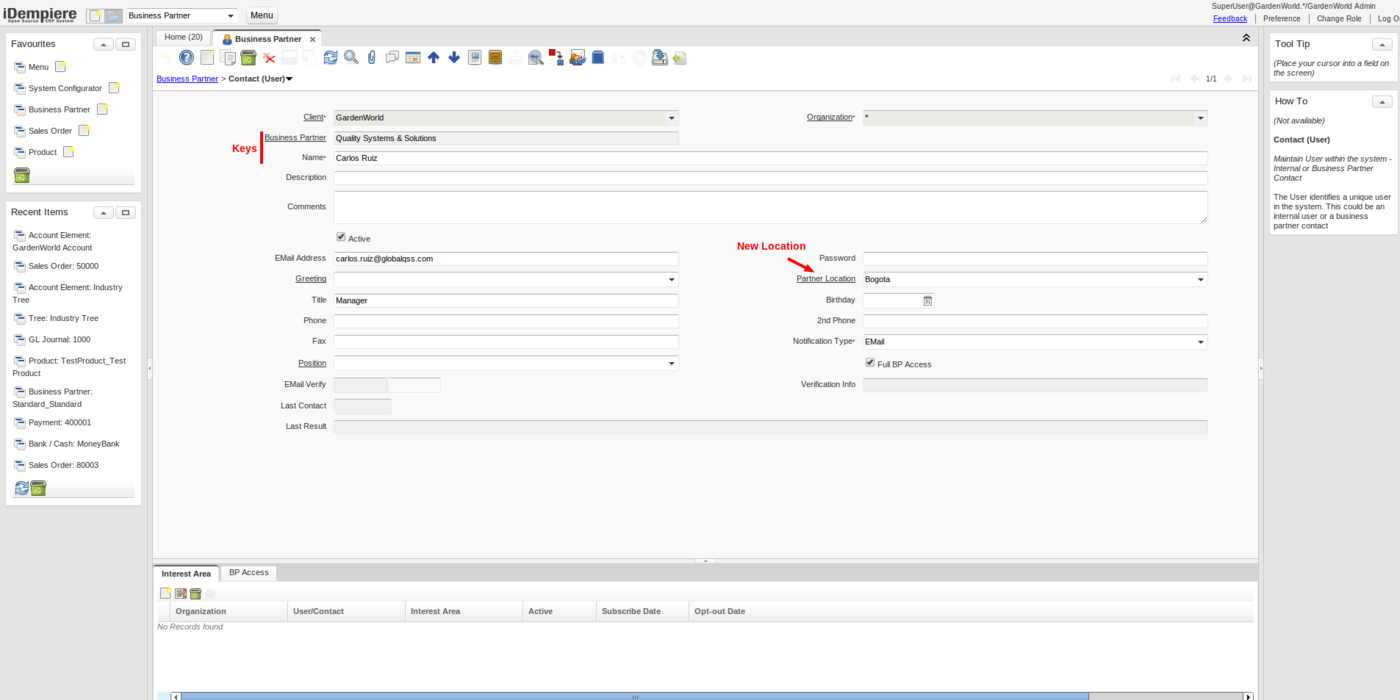Click the Refresh toolbar icon
This screenshot has height=700, width=1400.
click(x=331, y=58)
